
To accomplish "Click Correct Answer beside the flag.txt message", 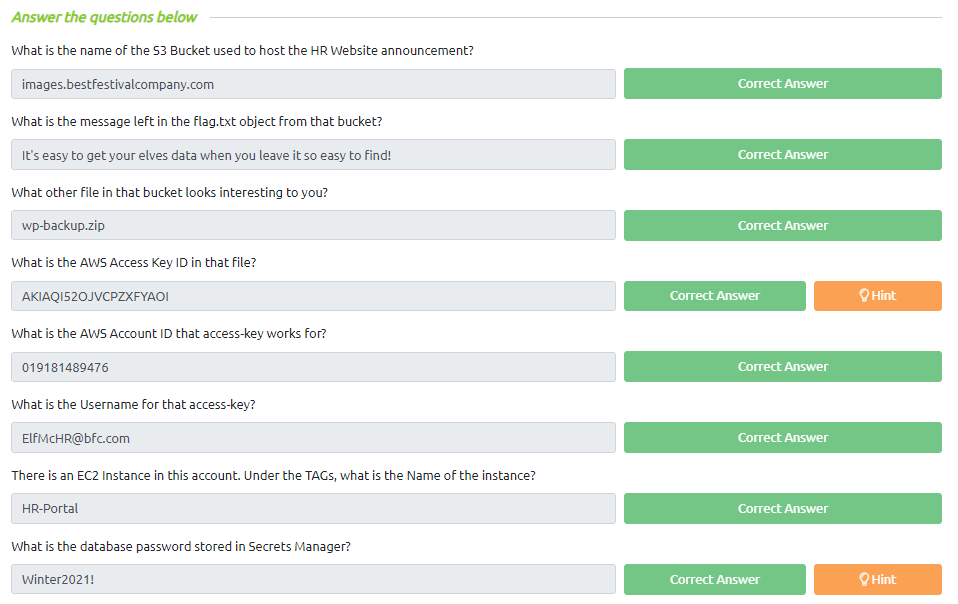I will pos(783,155).
